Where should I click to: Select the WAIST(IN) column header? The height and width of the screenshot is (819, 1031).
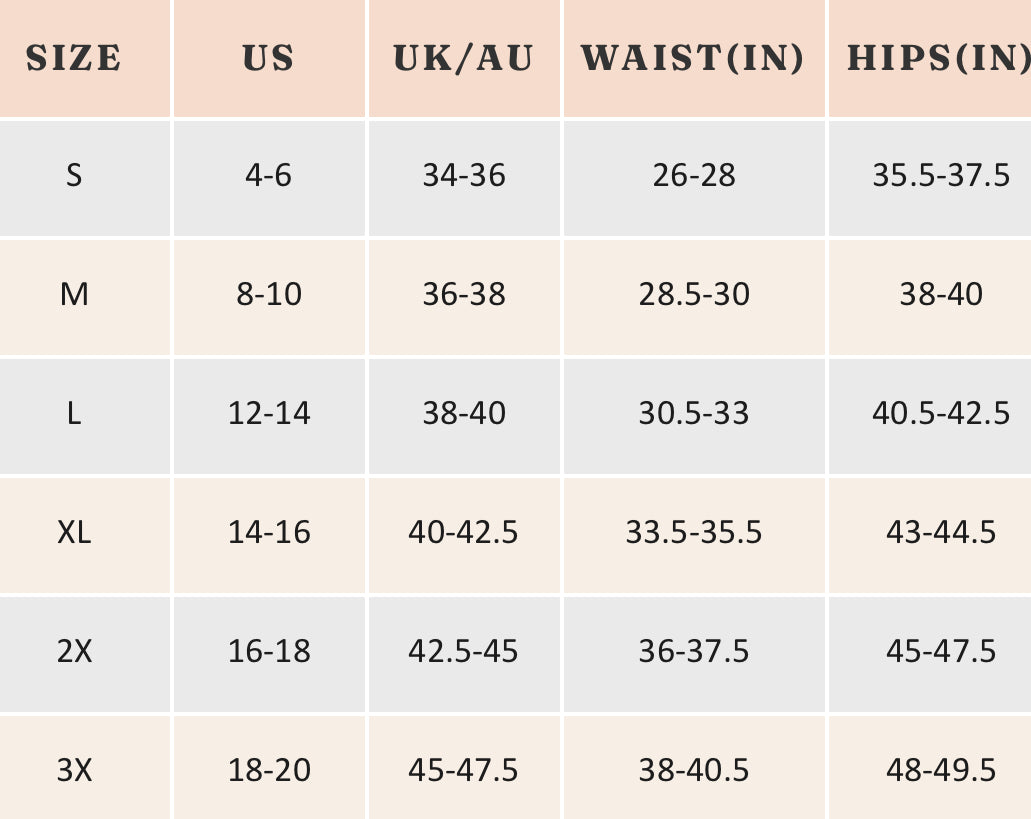(694, 58)
